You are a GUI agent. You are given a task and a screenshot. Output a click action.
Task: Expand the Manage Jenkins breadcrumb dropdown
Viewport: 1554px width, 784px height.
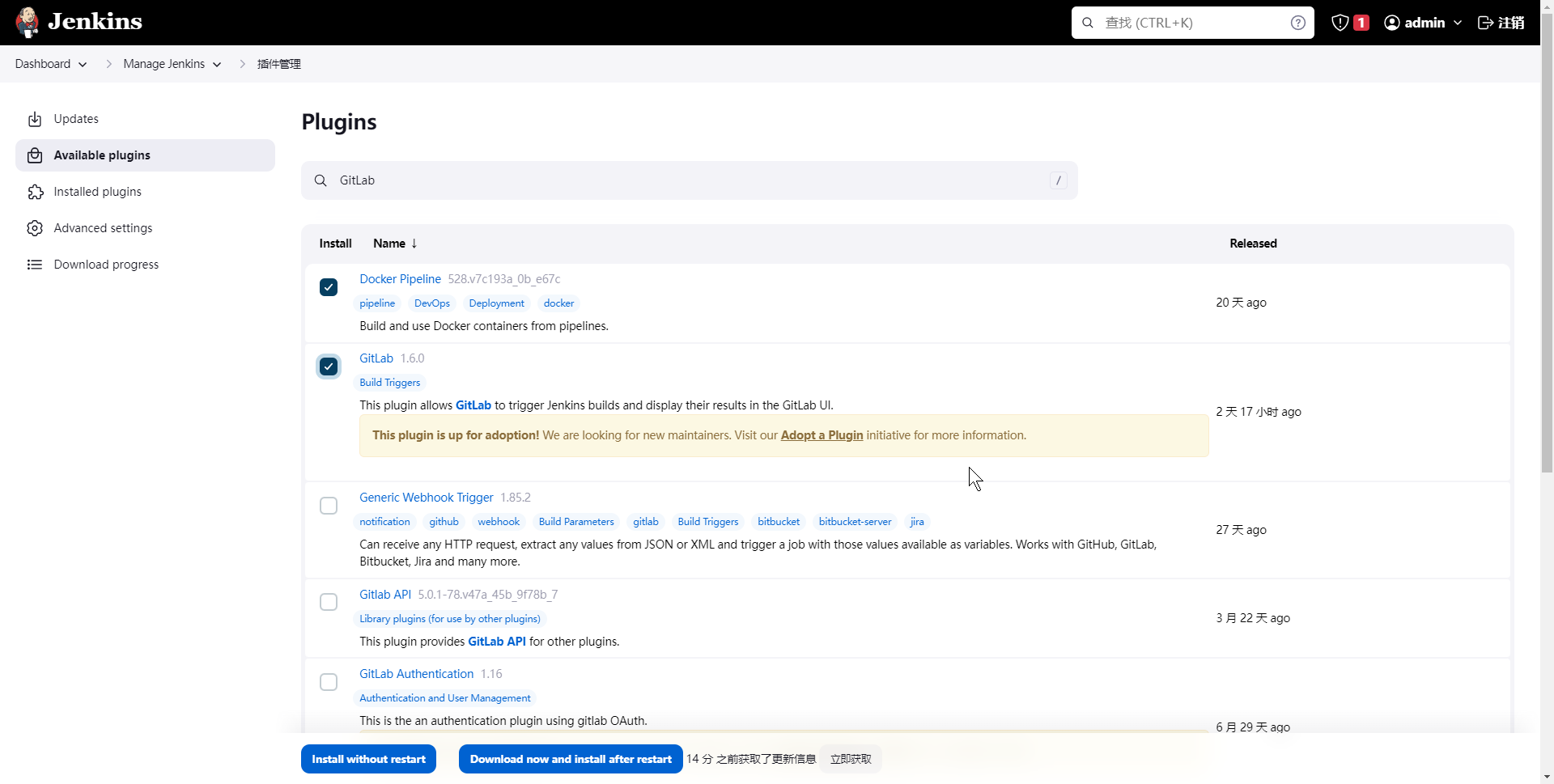[x=217, y=65]
